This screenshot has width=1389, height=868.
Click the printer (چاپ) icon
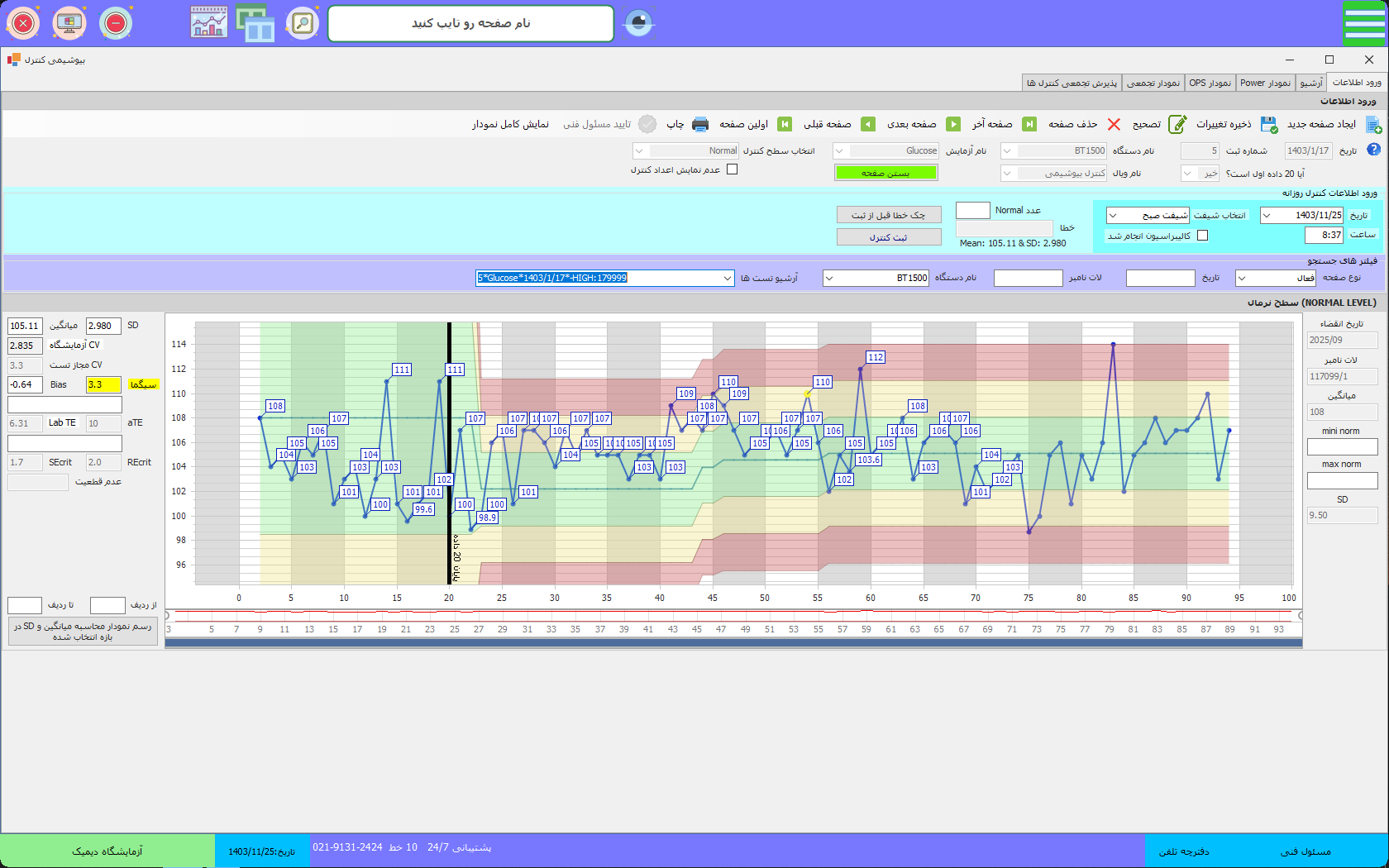click(700, 124)
